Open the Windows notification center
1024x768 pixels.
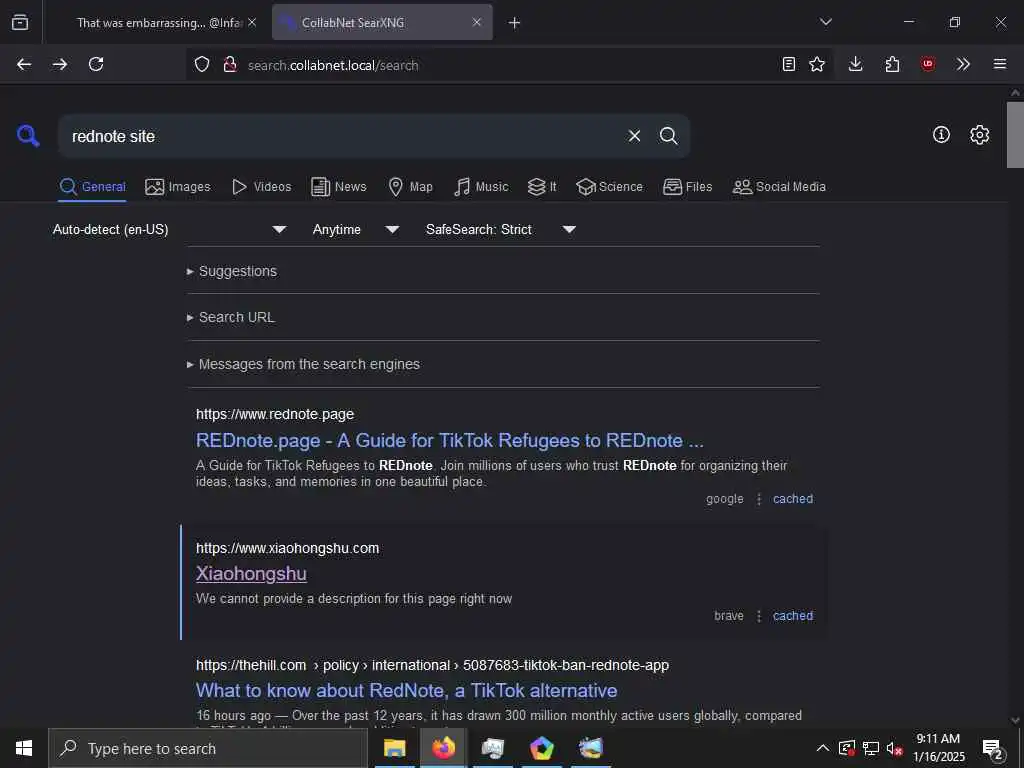click(993, 750)
